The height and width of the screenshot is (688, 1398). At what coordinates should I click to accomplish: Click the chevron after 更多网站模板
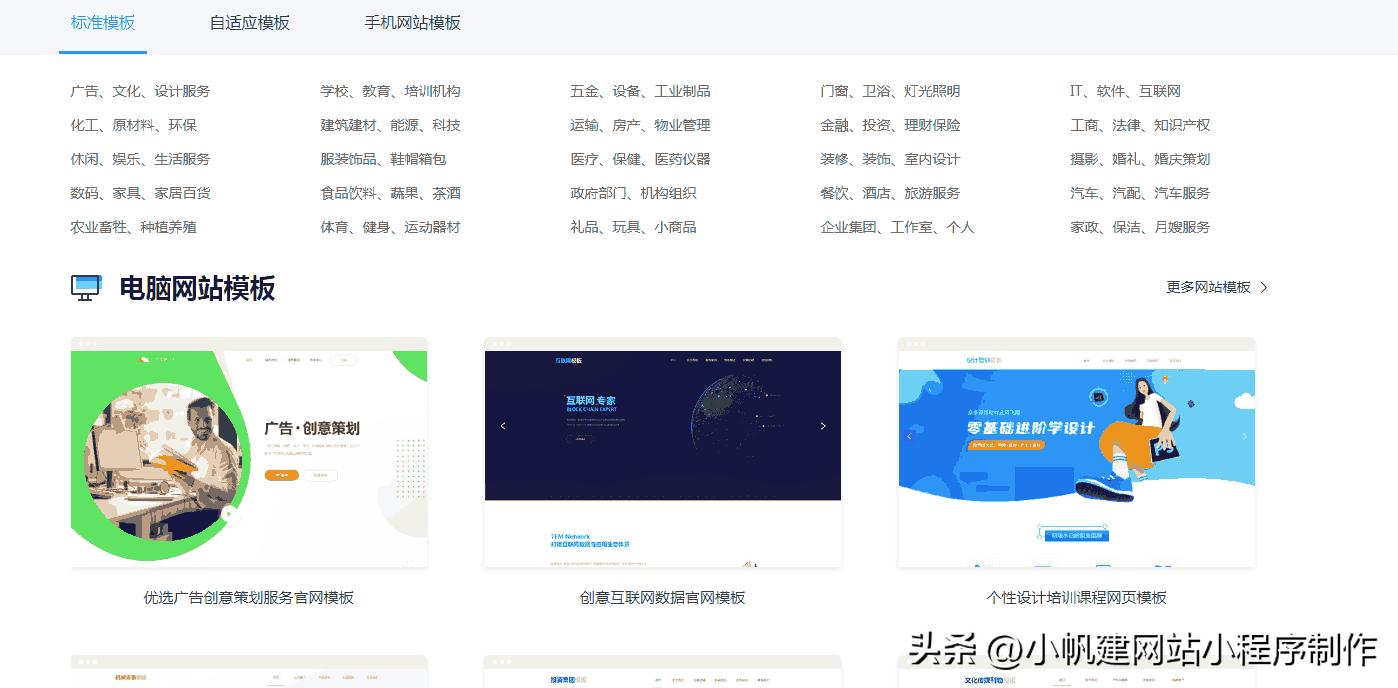tap(1262, 287)
